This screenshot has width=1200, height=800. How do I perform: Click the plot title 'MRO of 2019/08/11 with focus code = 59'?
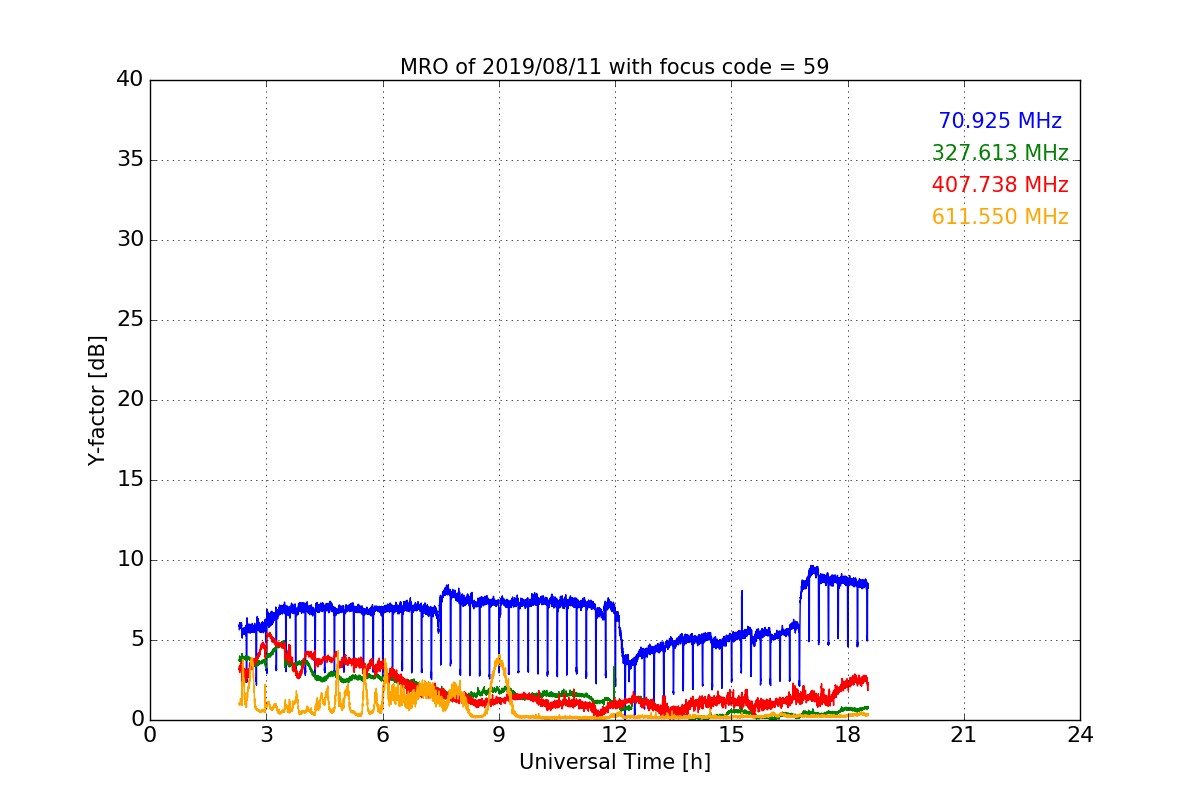click(x=614, y=67)
